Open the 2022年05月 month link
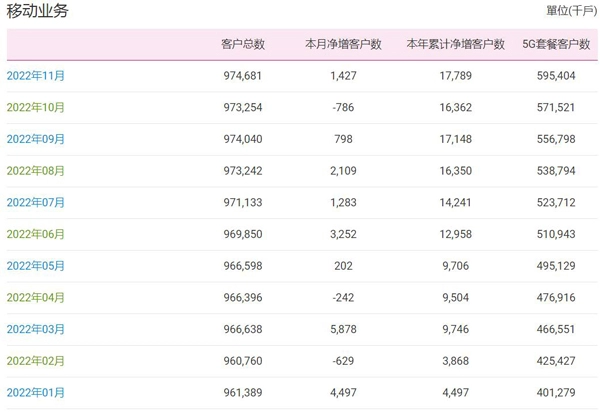The height and width of the screenshot is (412, 600). point(36,266)
